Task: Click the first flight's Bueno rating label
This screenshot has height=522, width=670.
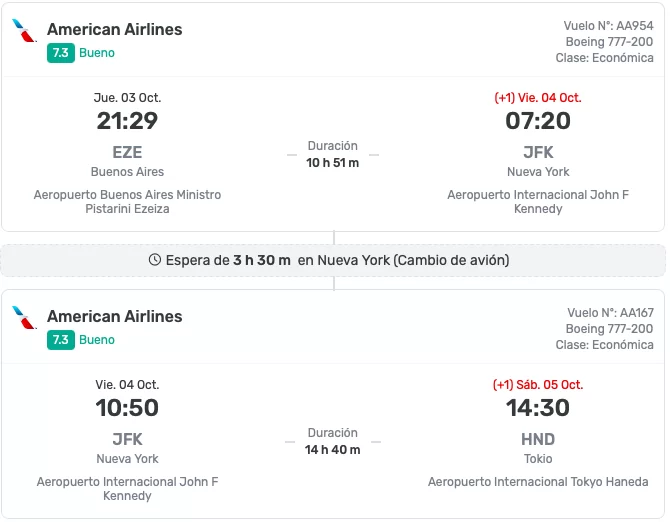Action: [97, 53]
